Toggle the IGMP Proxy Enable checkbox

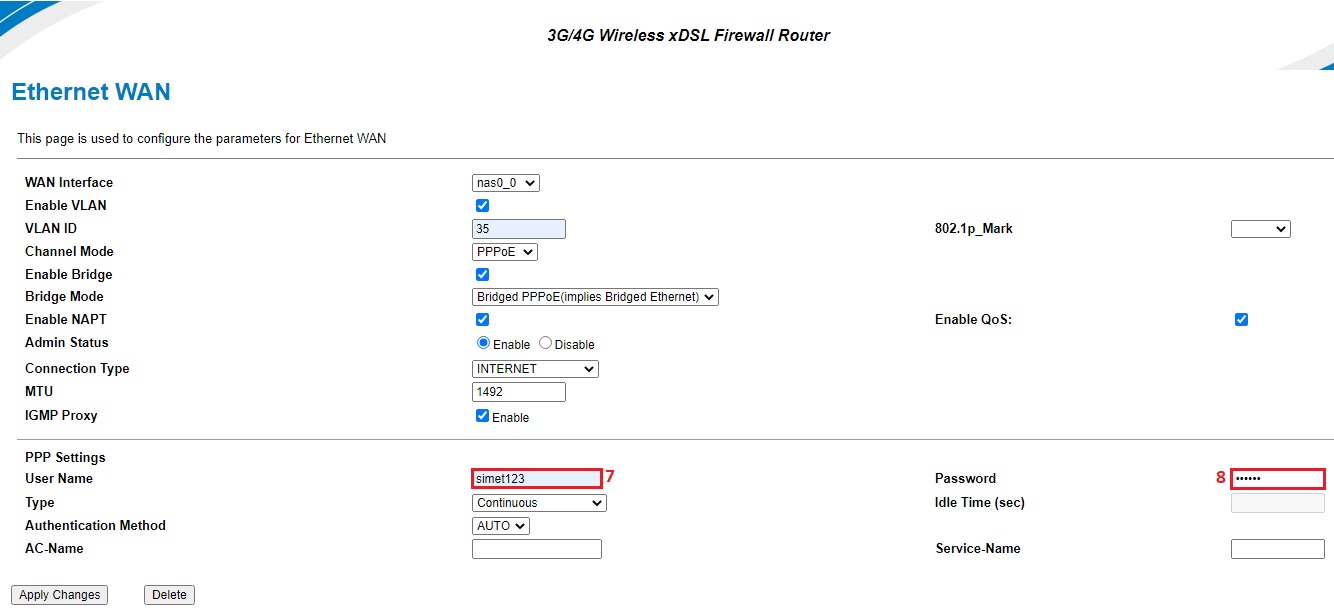tap(482, 416)
